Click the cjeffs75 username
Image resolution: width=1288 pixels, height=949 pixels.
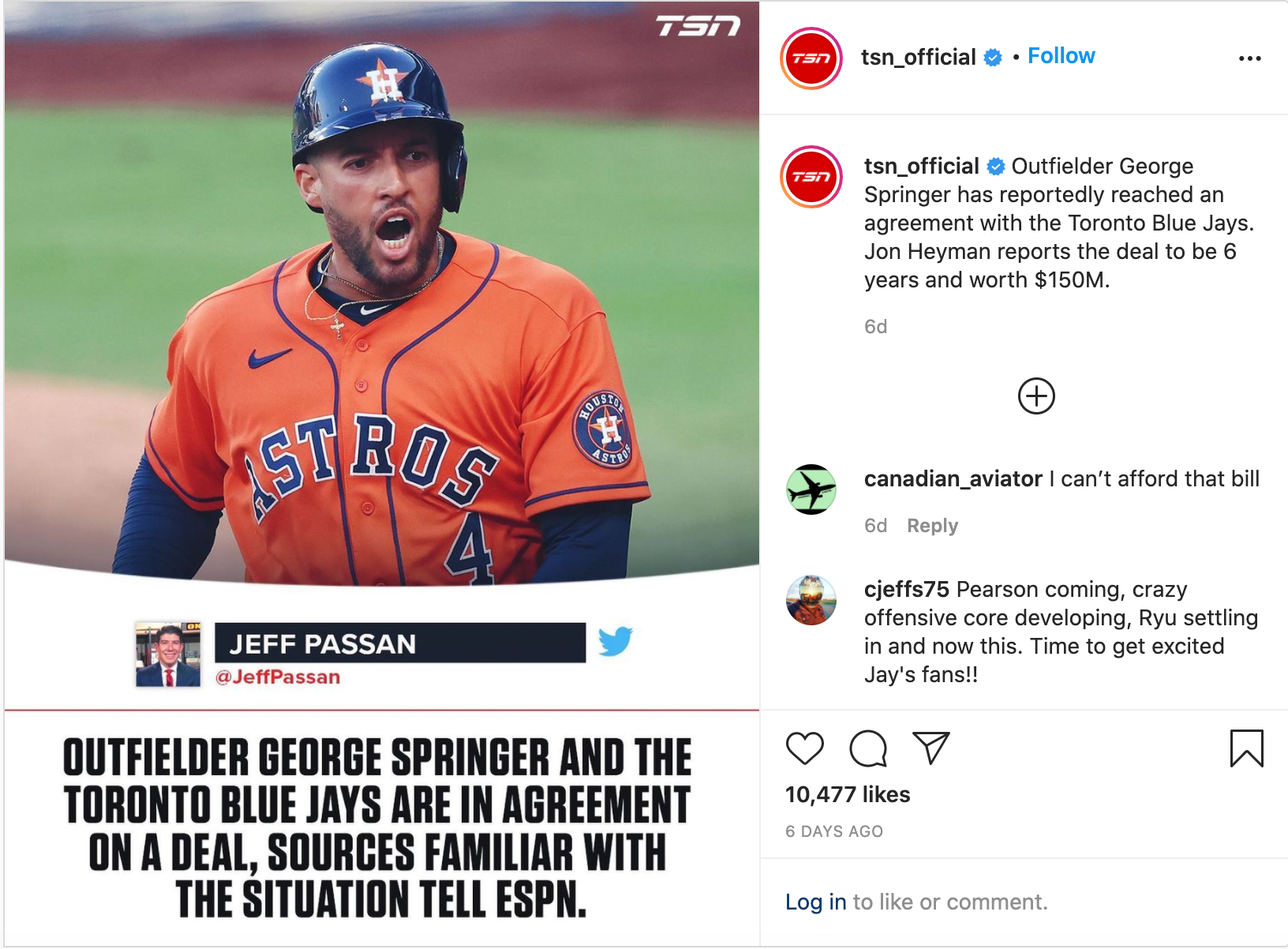pos(906,589)
